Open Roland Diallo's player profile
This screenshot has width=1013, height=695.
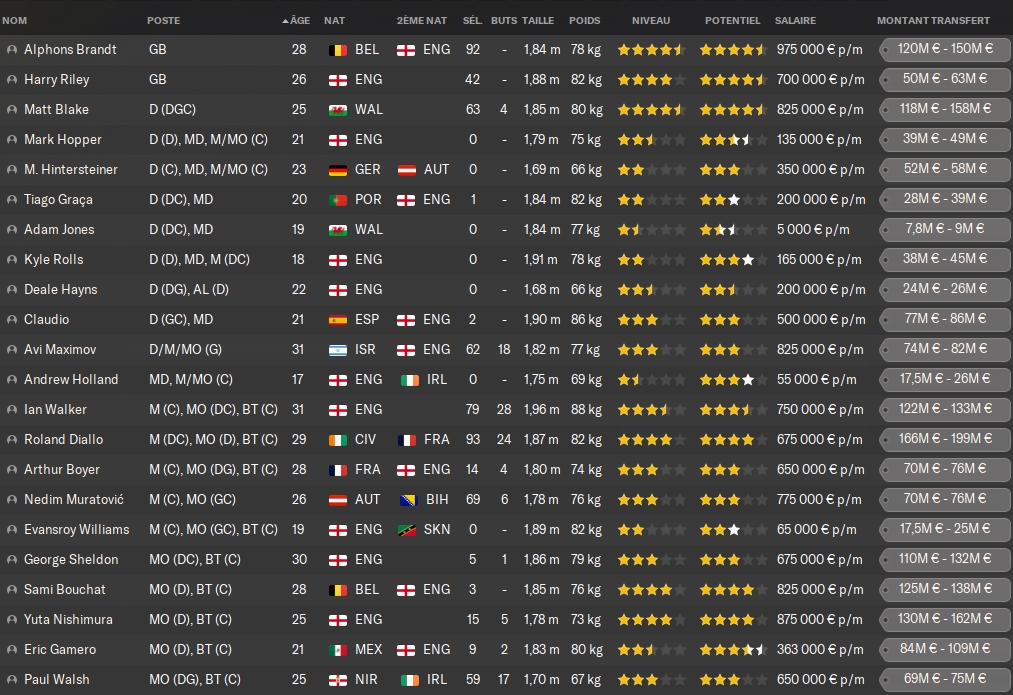63,440
